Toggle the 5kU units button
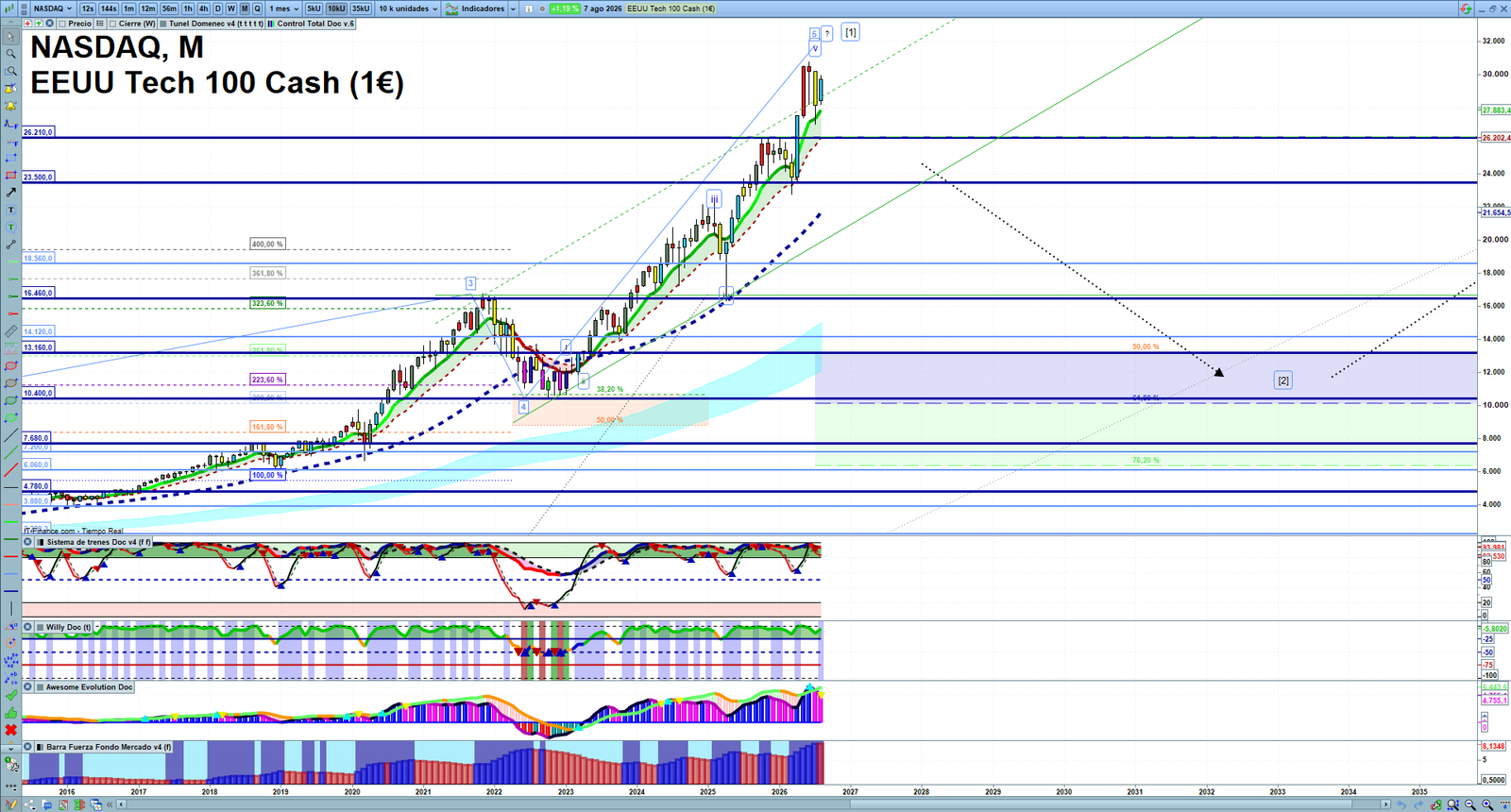 pyautogui.click(x=314, y=8)
